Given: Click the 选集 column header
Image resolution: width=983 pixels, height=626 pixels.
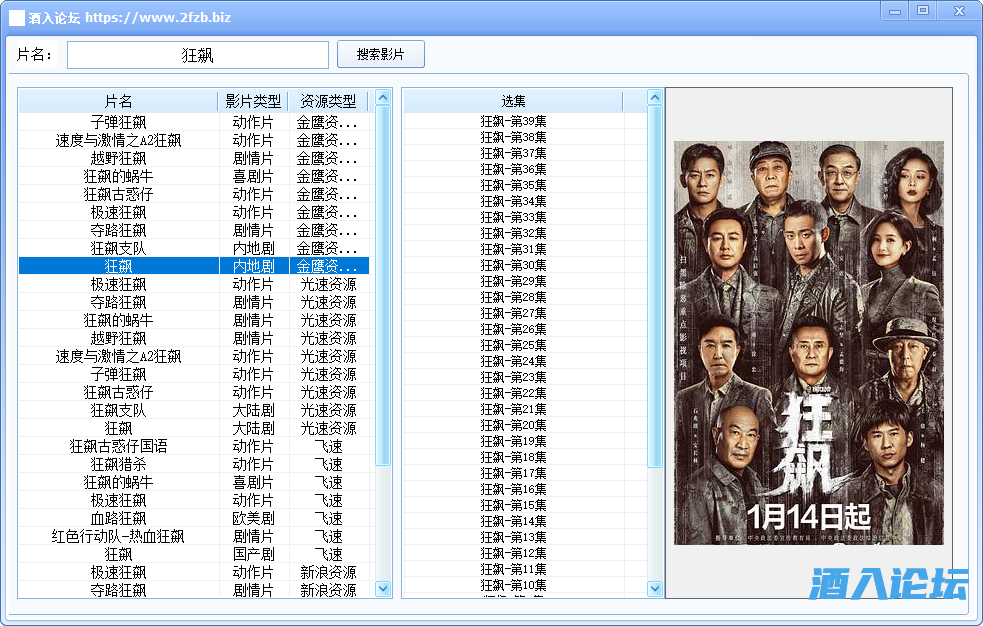Looking at the screenshot, I should [x=513, y=101].
